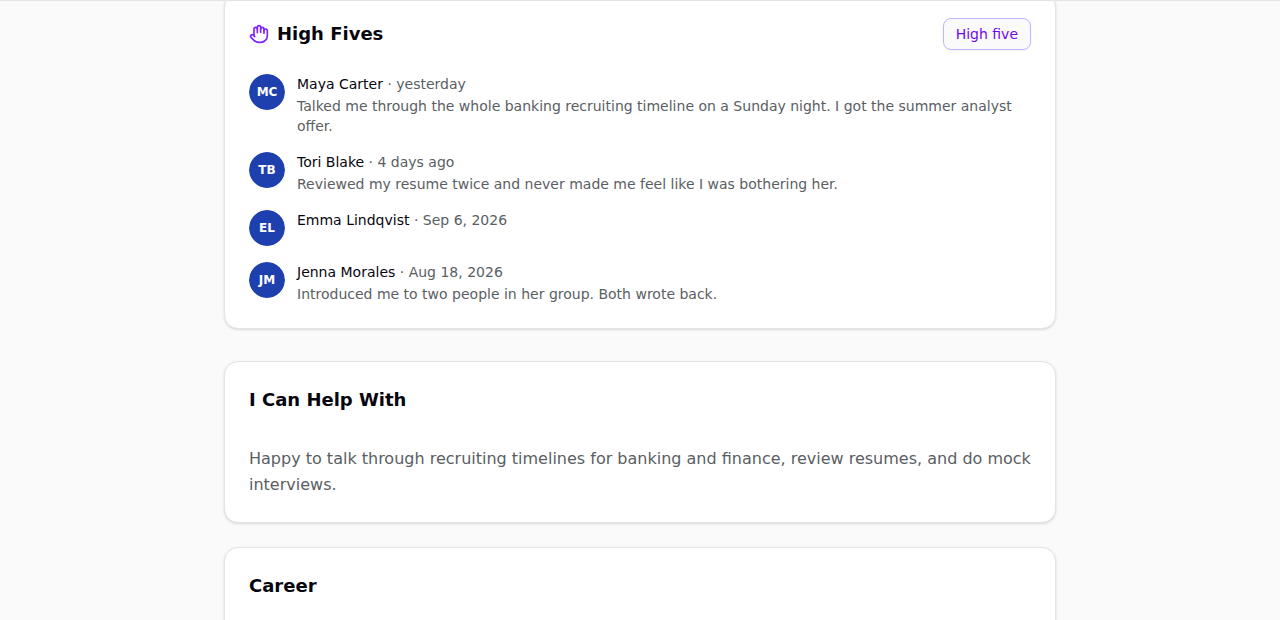Image resolution: width=1280 pixels, height=620 pixels.
Task: Click the waving hand icon beside High Fives
Action: tap(259, 34)
